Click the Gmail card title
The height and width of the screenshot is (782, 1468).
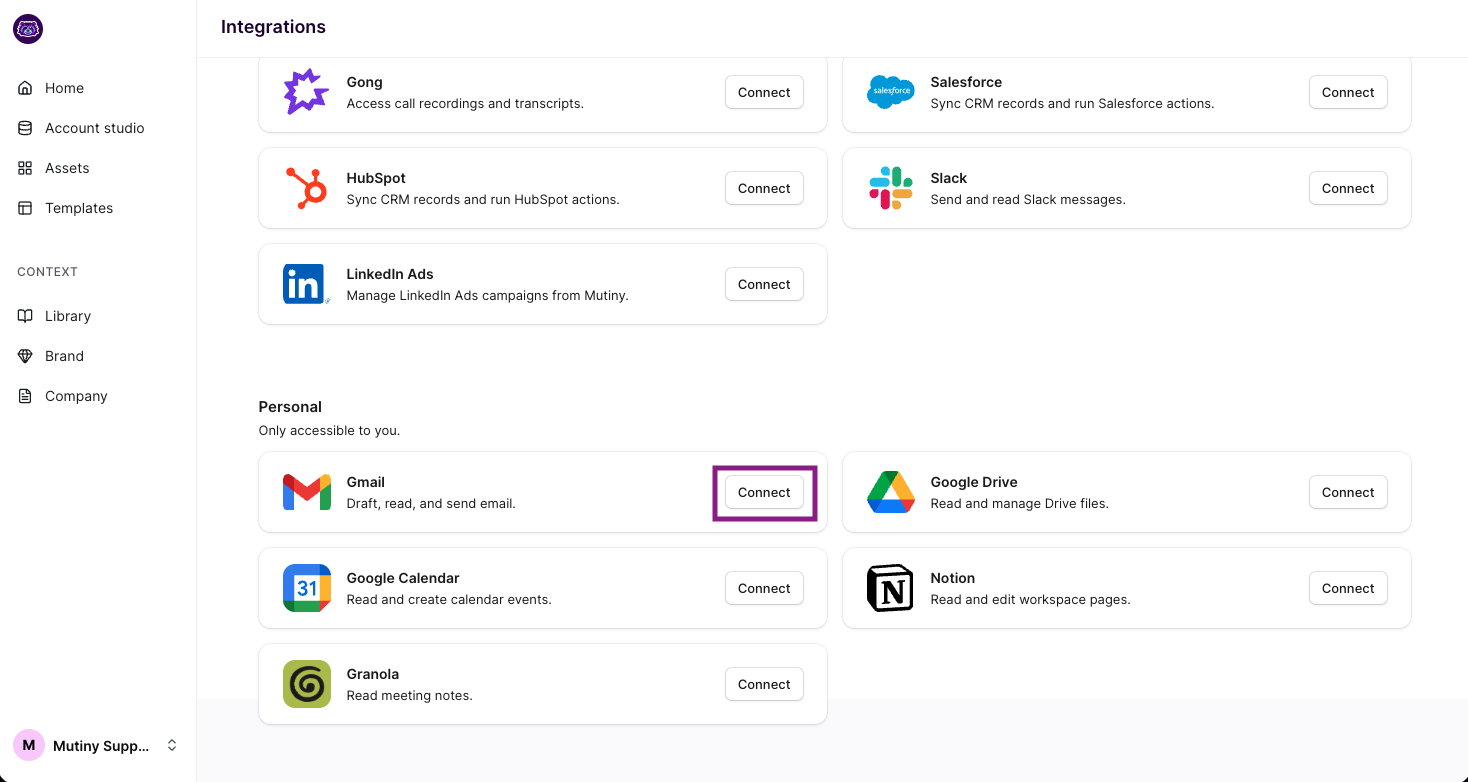coord(366,482)
